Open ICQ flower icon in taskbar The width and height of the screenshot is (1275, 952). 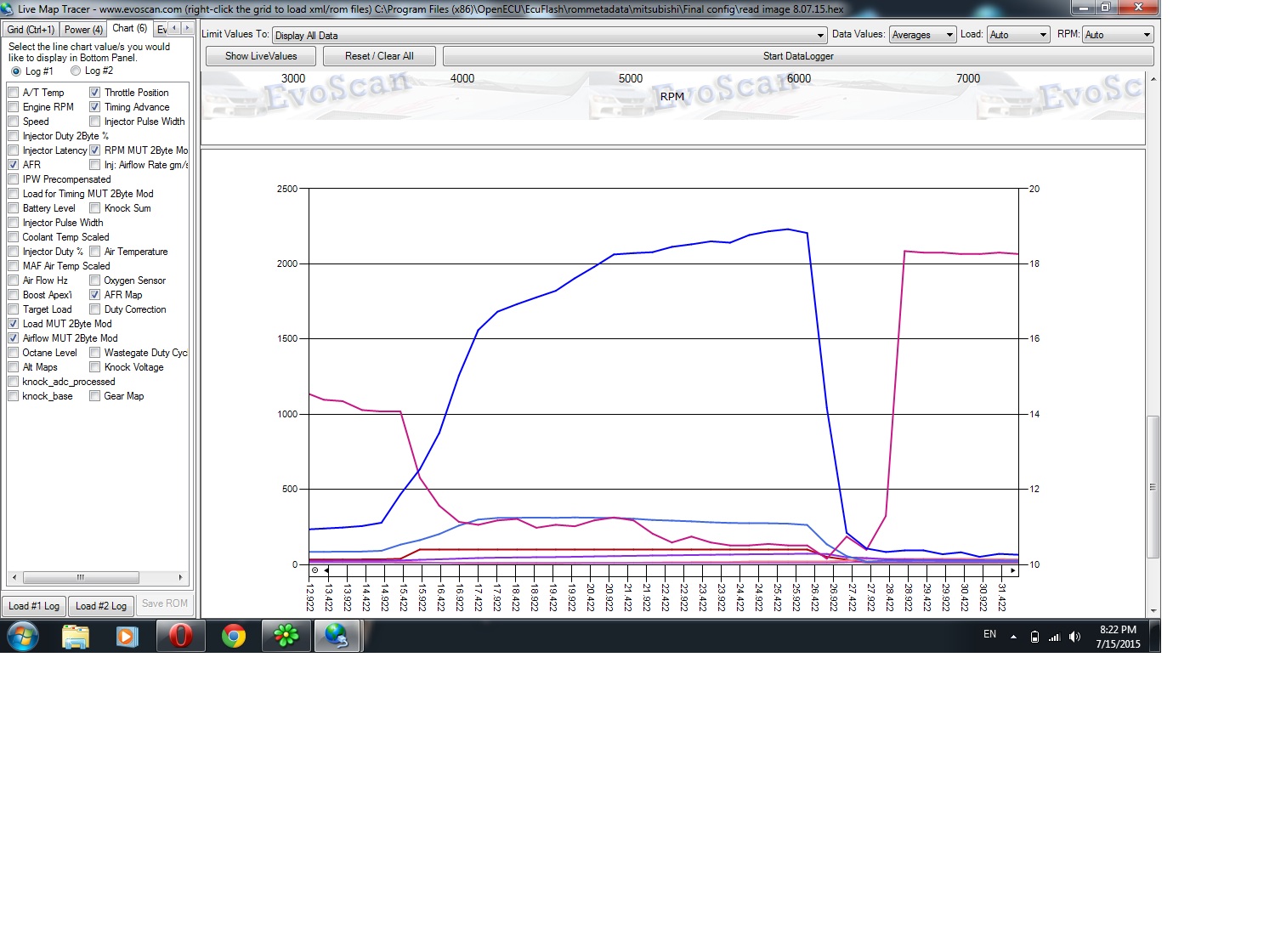pyautogui.click(x=286, y=636)
